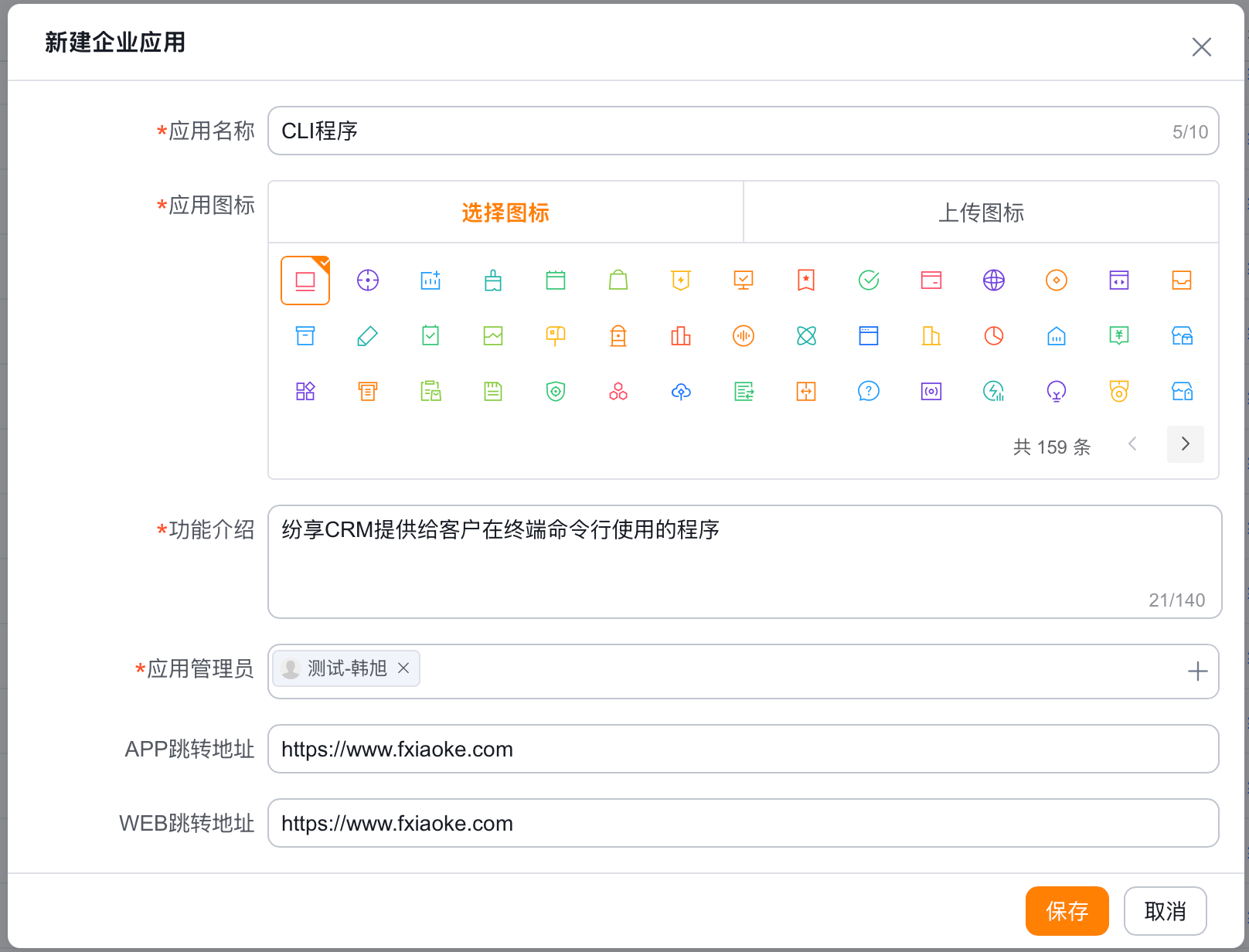Select the purple lightbulb icon

click(1057, 391)
